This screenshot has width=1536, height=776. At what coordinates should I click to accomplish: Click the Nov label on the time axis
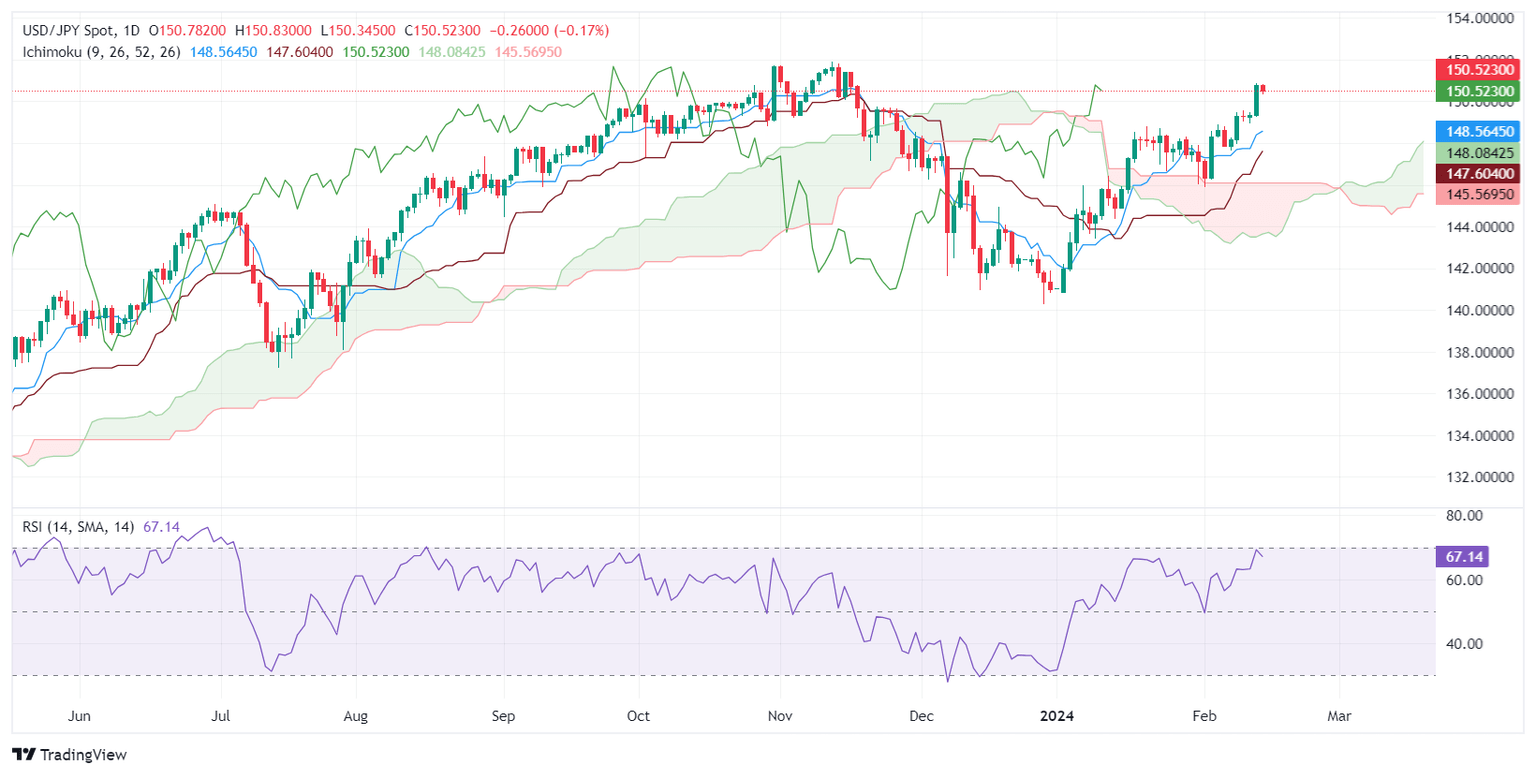coord(781,716)
